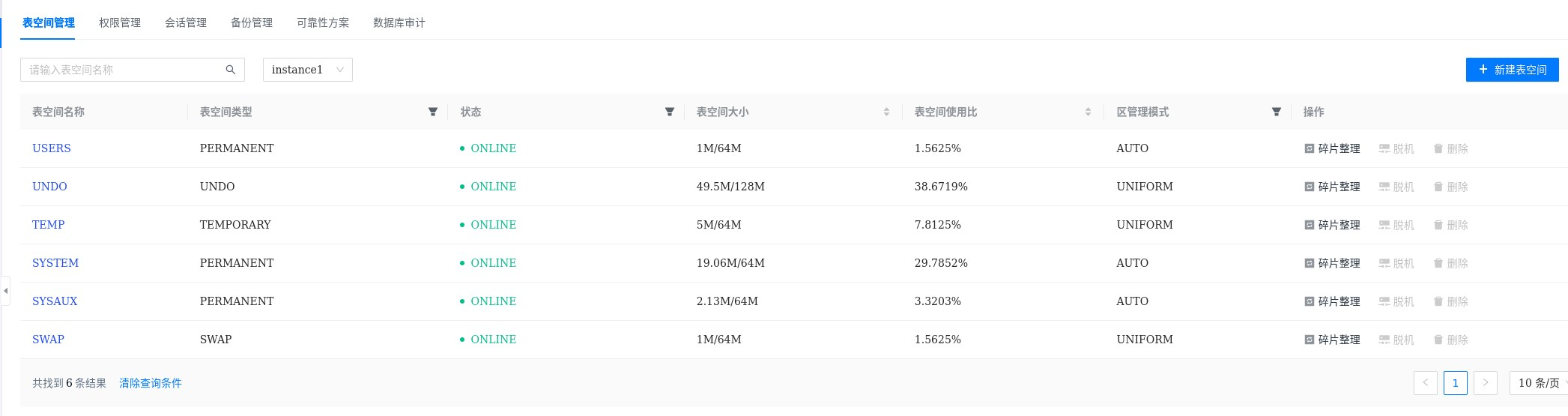
Task: Click the 5M/64M size cell
Action: [x=719, y=225]
